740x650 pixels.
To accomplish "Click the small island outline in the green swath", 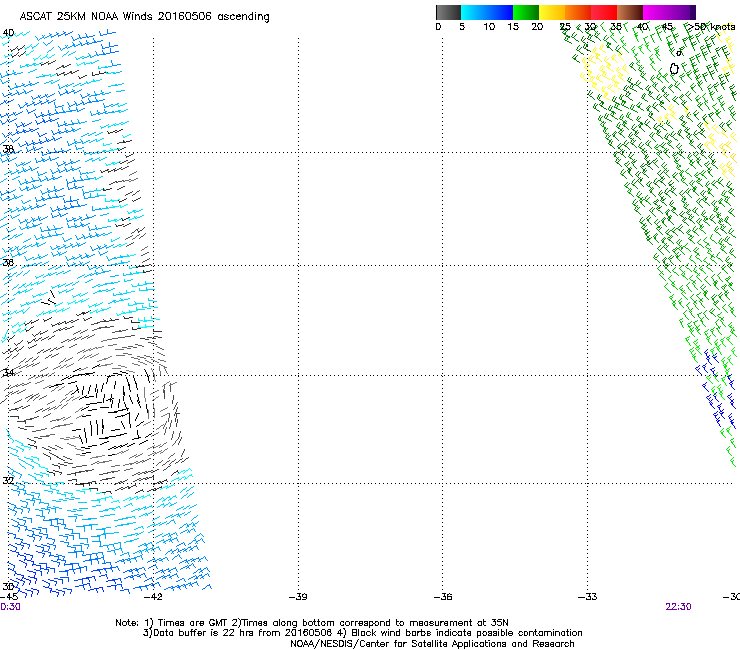I will (x=674, y=69).
